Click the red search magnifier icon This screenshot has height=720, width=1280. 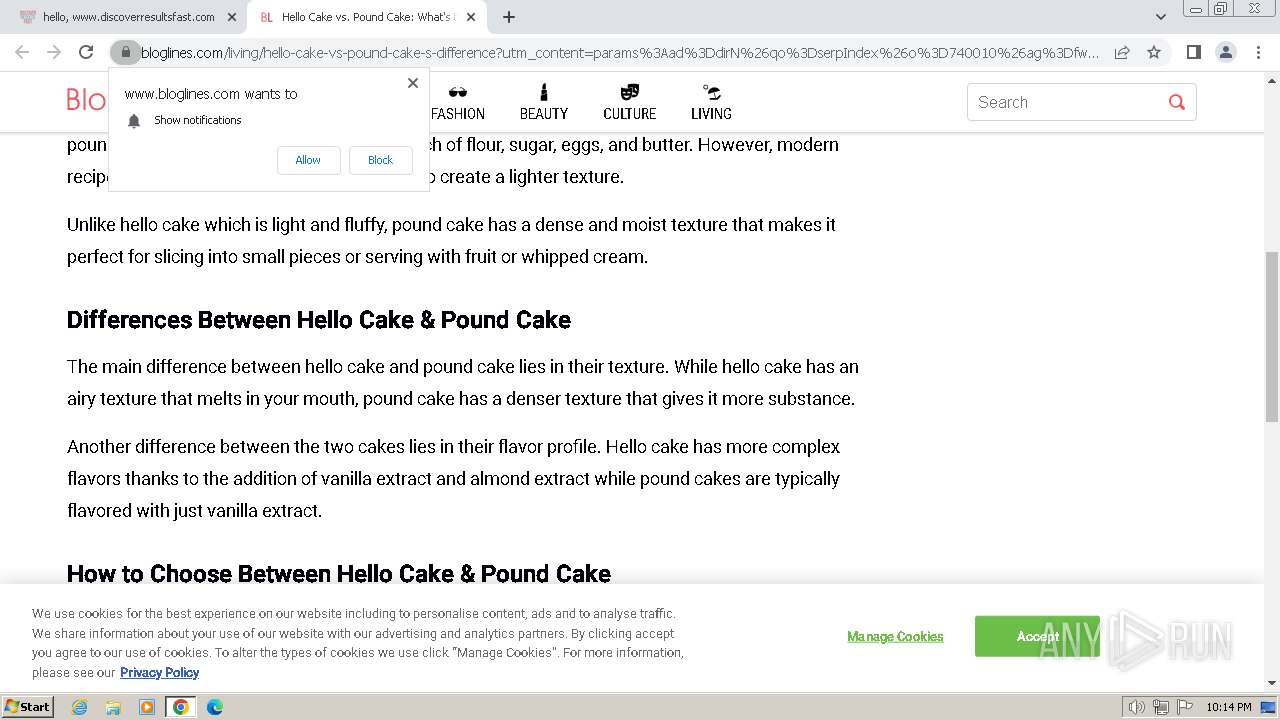(1176, 102)
